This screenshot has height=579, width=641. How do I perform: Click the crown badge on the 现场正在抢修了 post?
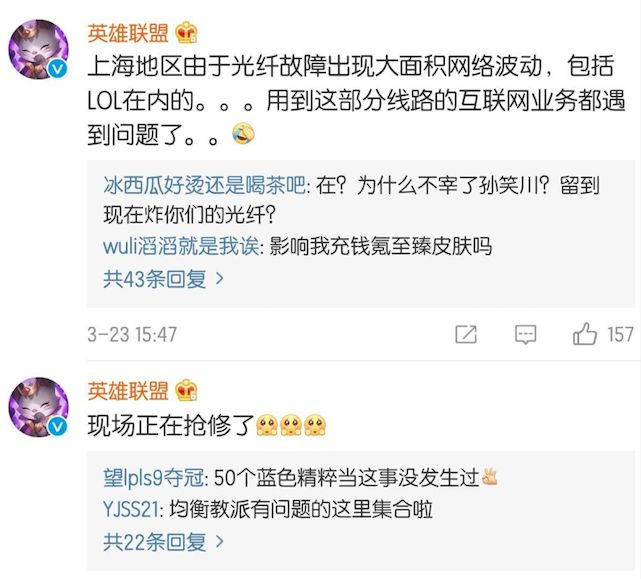point(187,390)
